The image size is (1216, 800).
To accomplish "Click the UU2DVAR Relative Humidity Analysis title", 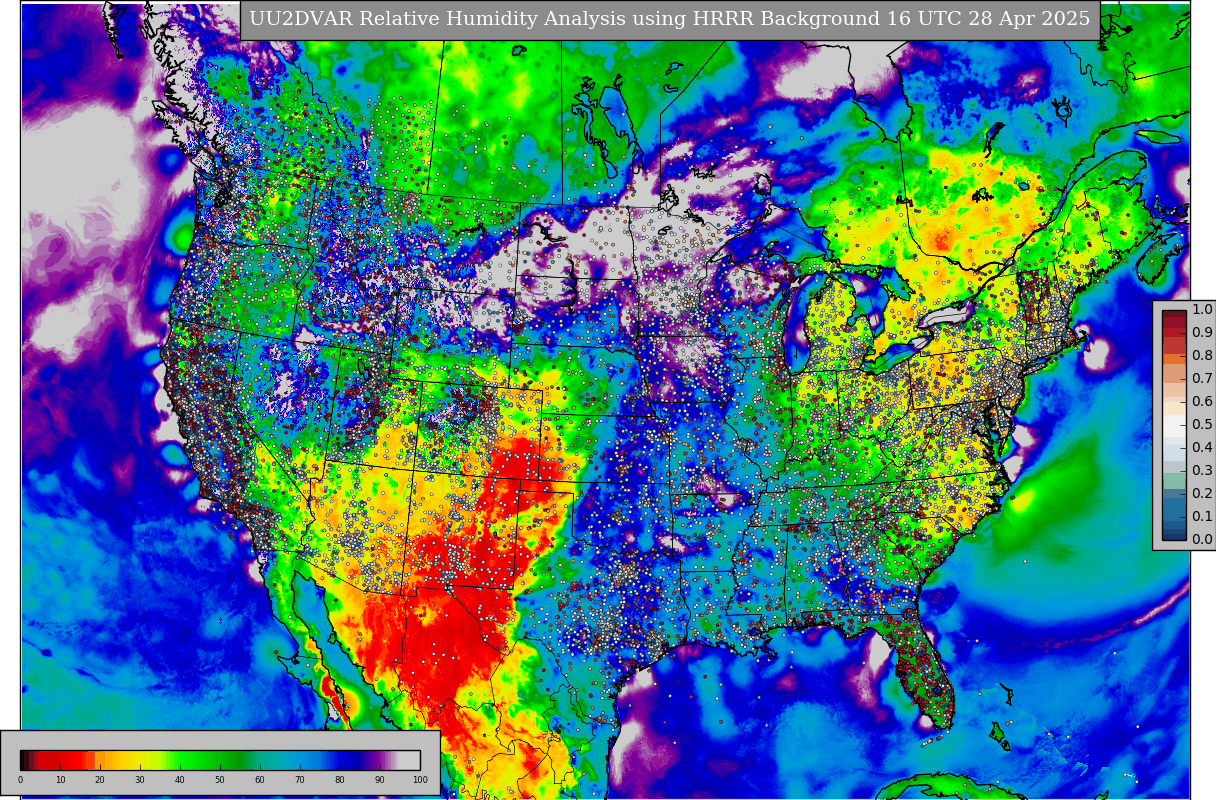I will coord(669,19).
